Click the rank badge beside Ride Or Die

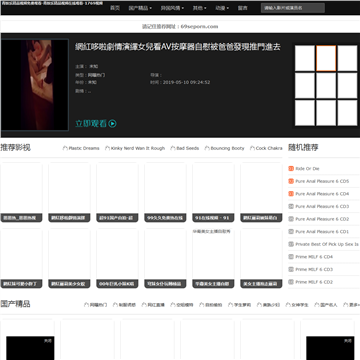(291, 169)
